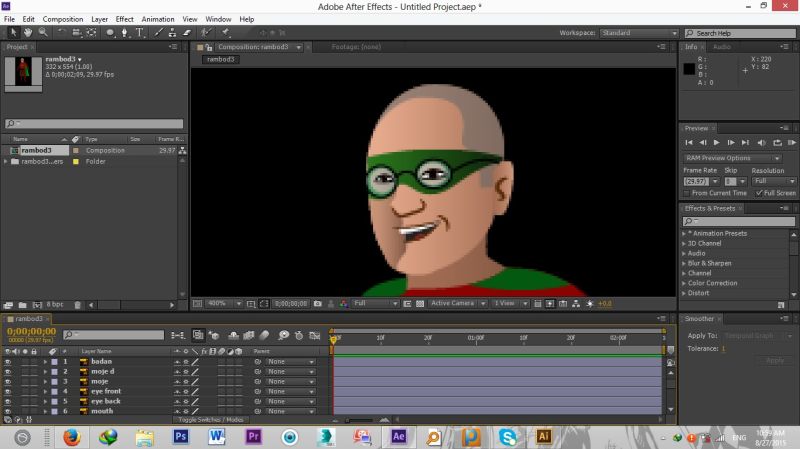The width and height of the screenshot is (800, 449).
Task: Open the region of interest icon
Action: point(407,304)
